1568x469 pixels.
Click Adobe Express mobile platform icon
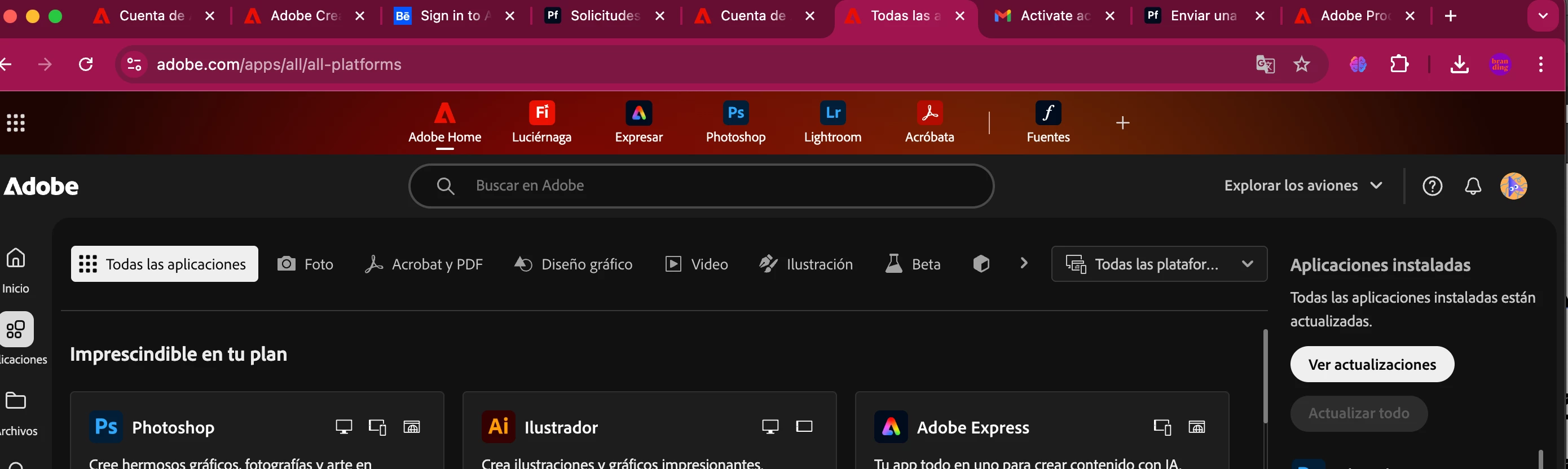pos(1162,427)
